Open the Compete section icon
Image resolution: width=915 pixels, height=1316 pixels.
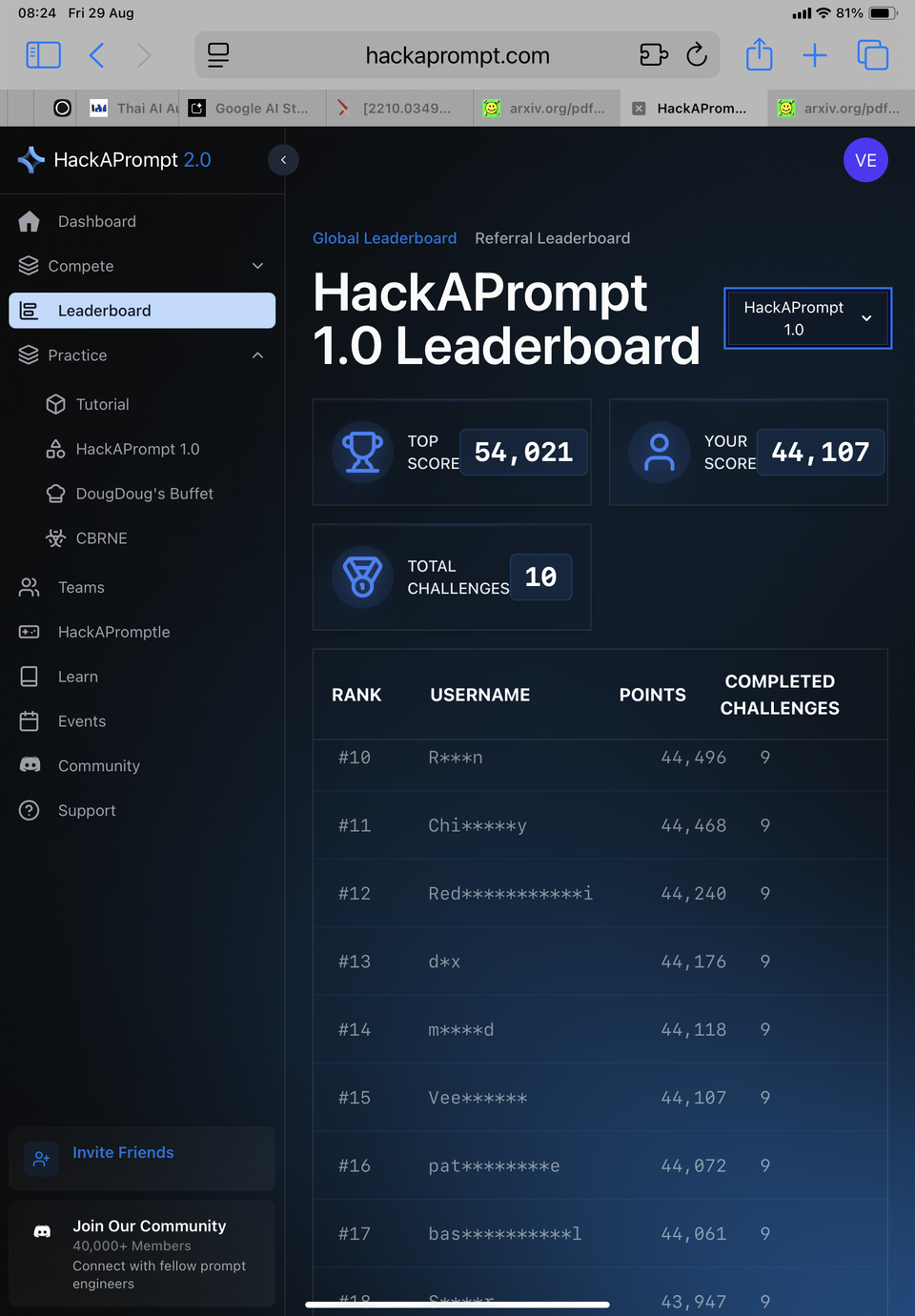[30, 266]
